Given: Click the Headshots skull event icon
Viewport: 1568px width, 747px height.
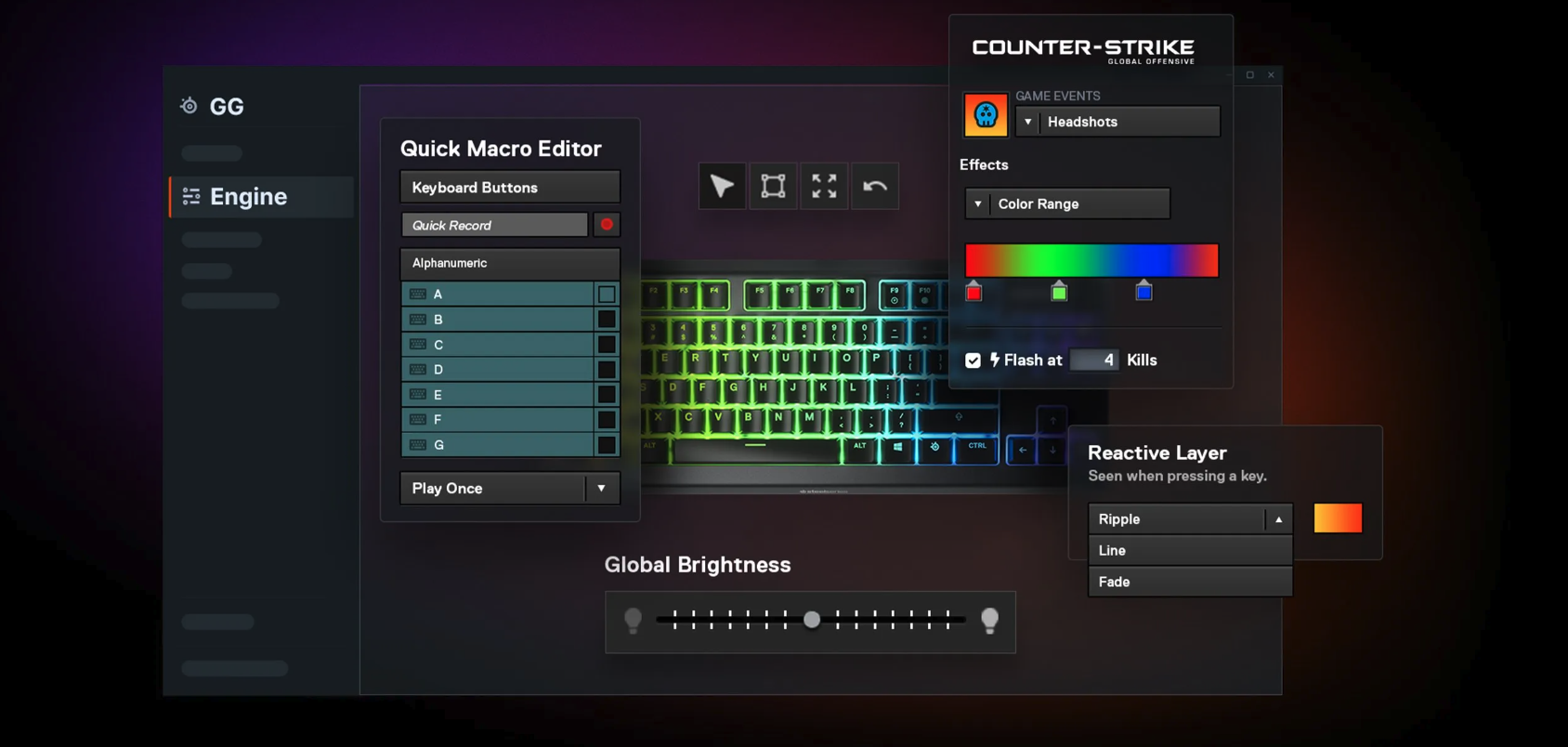Looking at the screenshot, I should pyautogui.click(x=986, y=115).
